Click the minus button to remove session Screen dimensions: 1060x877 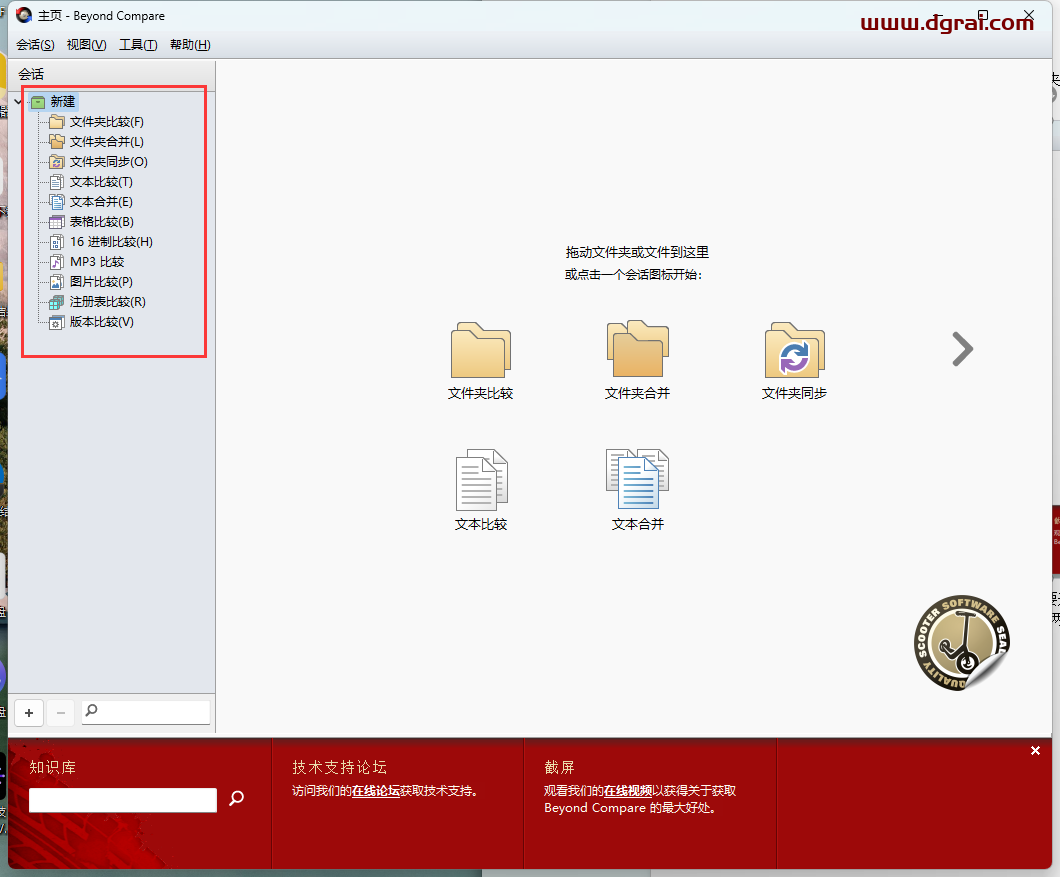(x=61, y=713)
